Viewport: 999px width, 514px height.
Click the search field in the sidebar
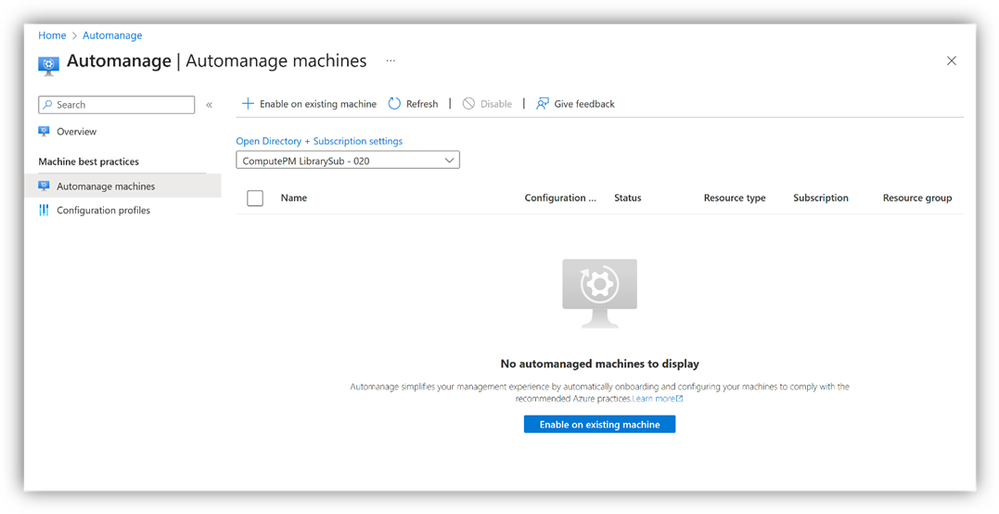(117, 105)
